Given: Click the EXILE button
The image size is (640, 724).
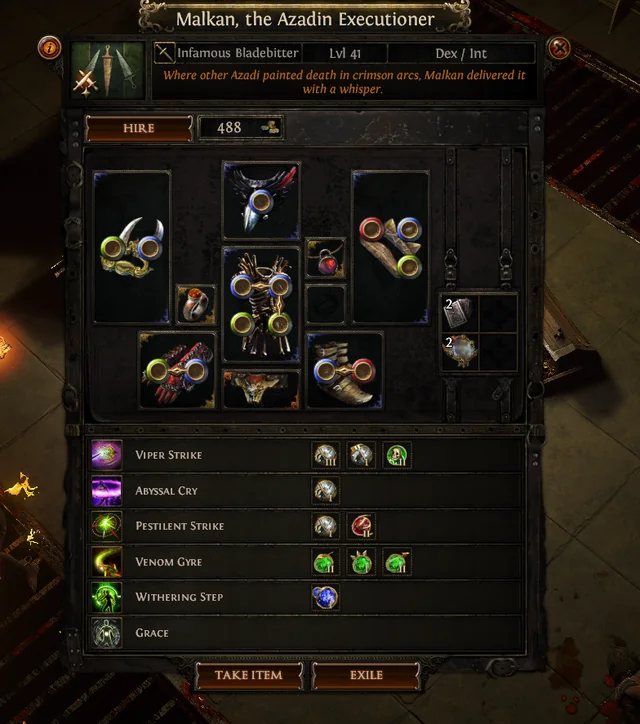Looking at the screenshot, I should click(x=366, y=675).
